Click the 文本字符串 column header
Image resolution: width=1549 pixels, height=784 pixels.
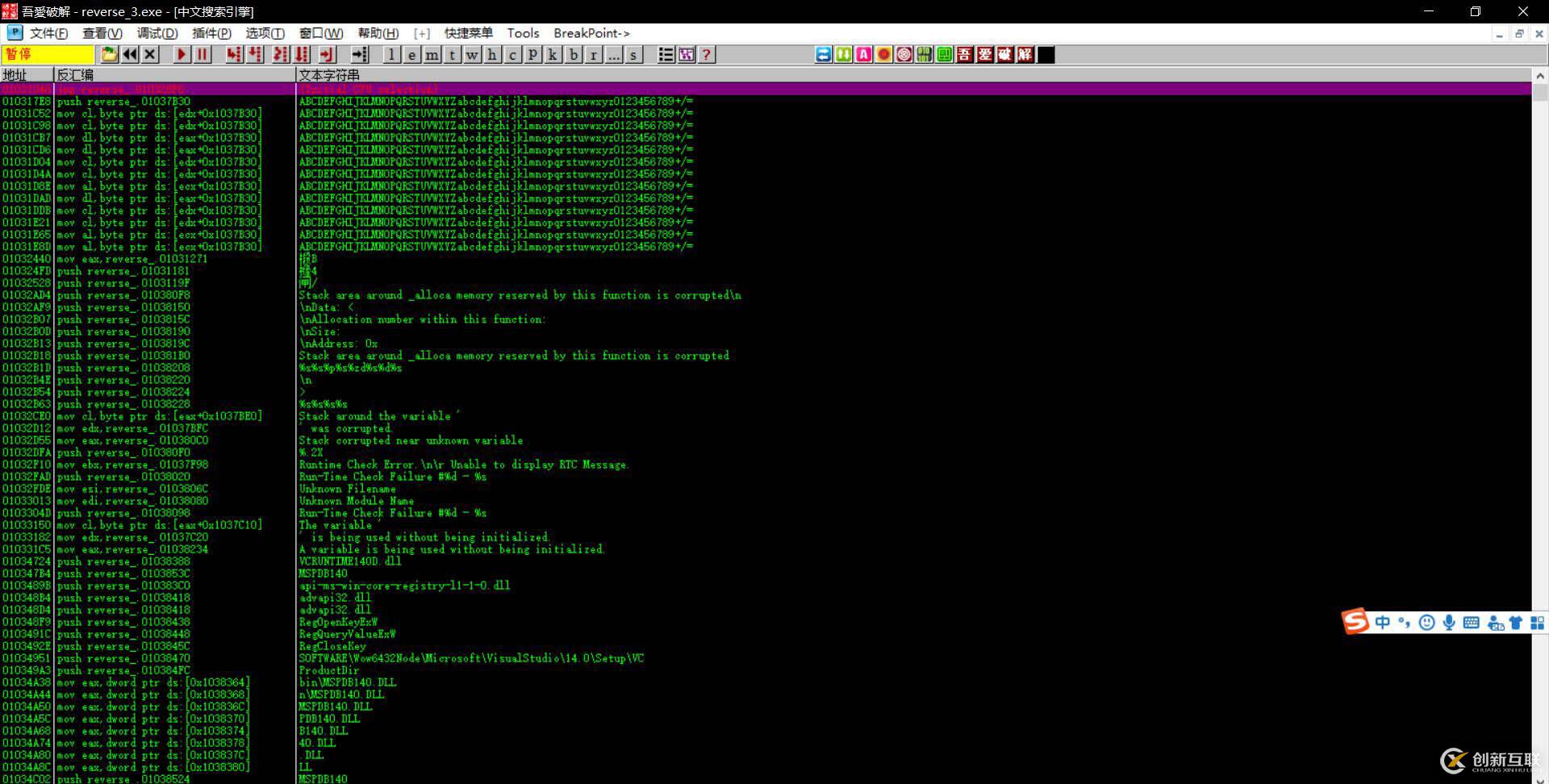tap(913, 74)
